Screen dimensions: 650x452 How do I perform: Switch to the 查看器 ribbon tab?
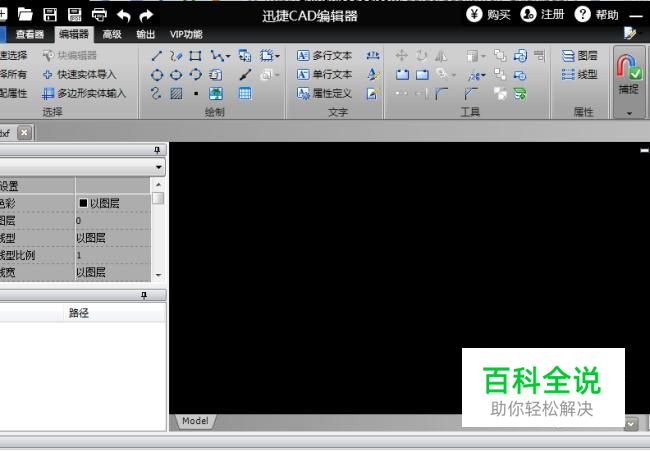[29, 34]
